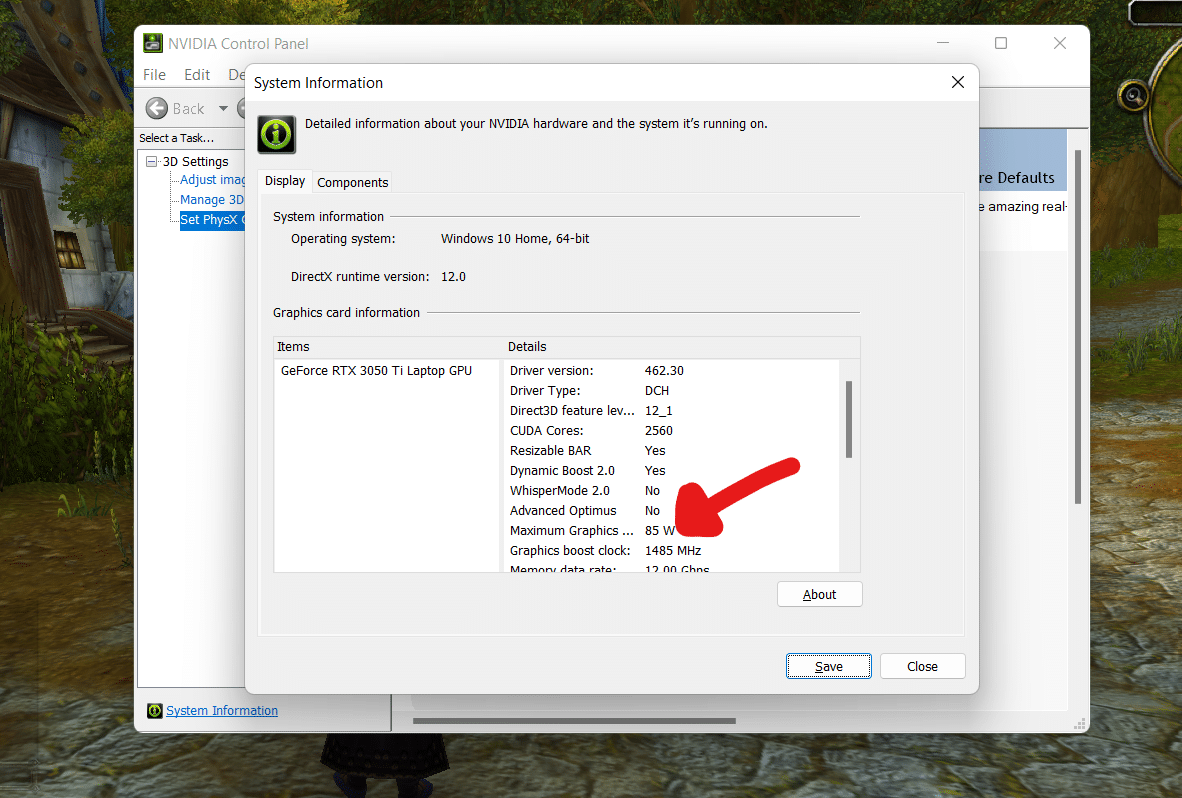Viewport: 1182px width, 798px height.
Task: Click the DirectX runtime version 12.0 value
Action: pos(453,277)
